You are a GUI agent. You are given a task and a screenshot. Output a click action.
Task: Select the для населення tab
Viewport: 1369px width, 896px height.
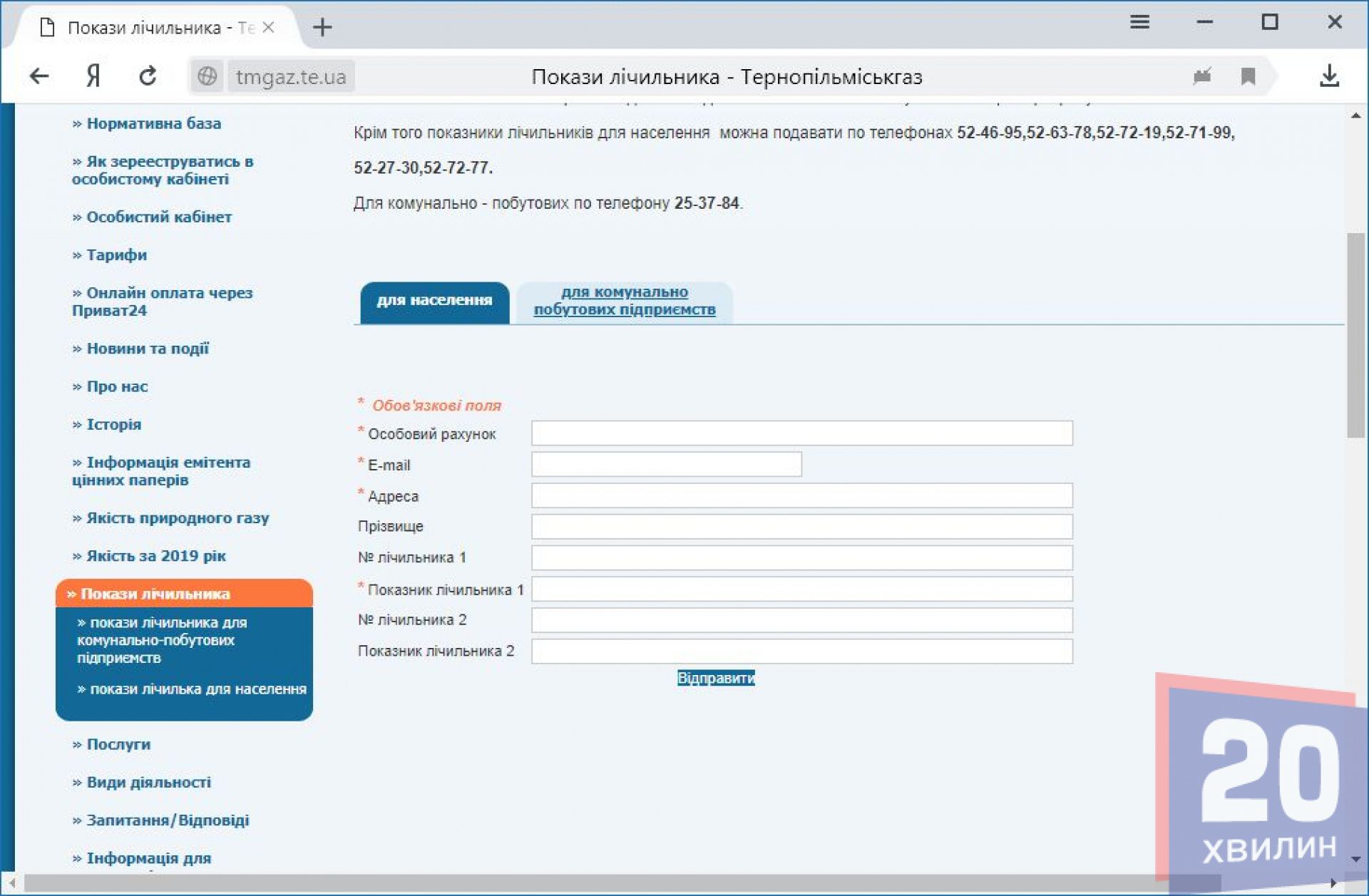coord(434,301)
